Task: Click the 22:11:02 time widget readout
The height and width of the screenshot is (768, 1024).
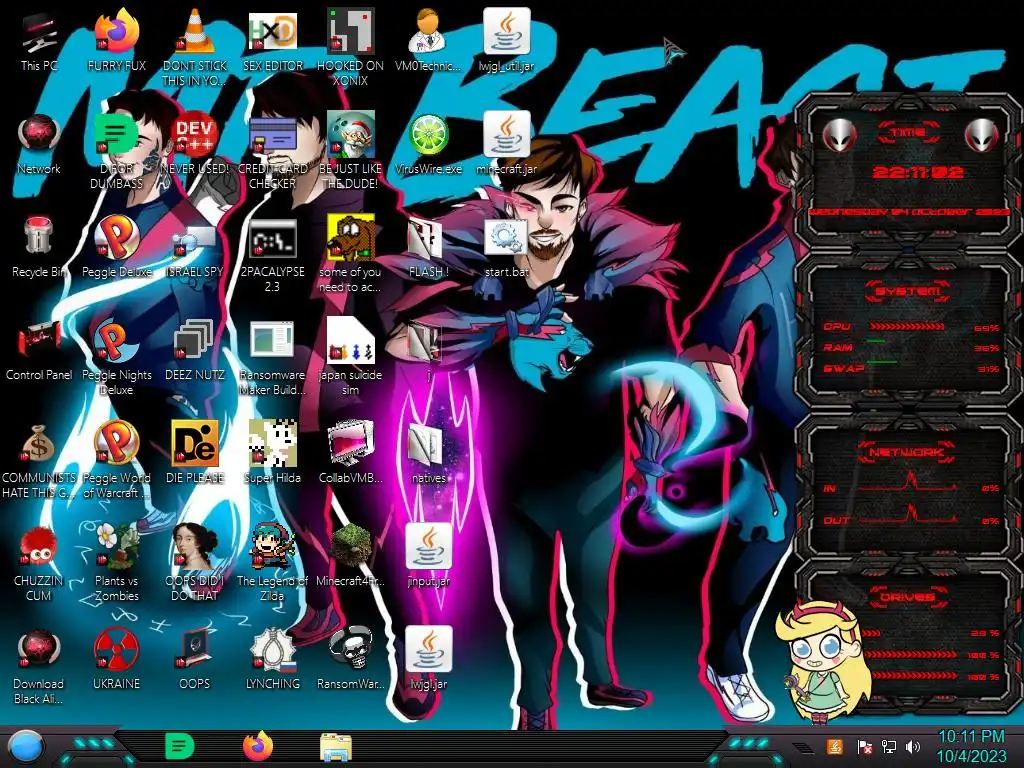Action: 918,172
